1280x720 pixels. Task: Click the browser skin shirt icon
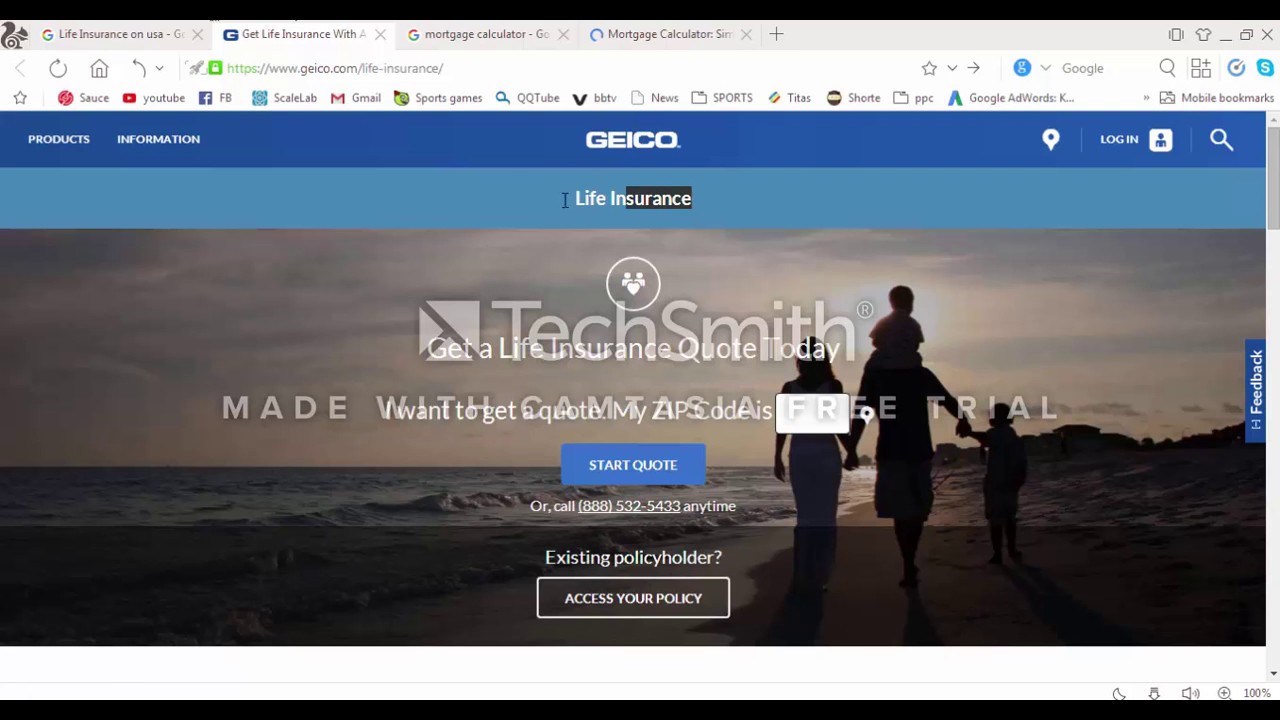pyautogui.click(x=1203, y=34)
